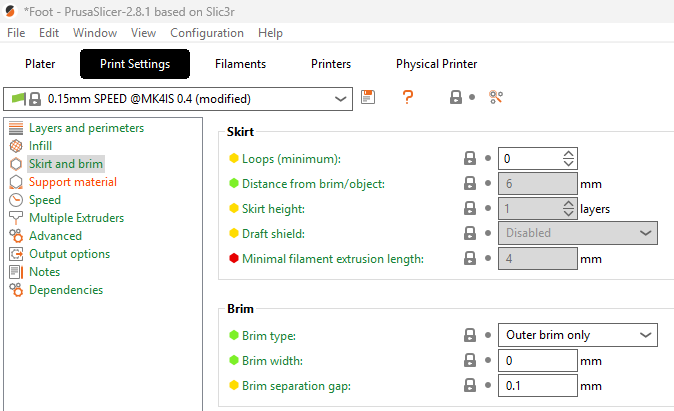Increase Loops minimum with up arrow
Image resolution: width=674 pixels, height=411 pixels.
[x=568, y=154]
